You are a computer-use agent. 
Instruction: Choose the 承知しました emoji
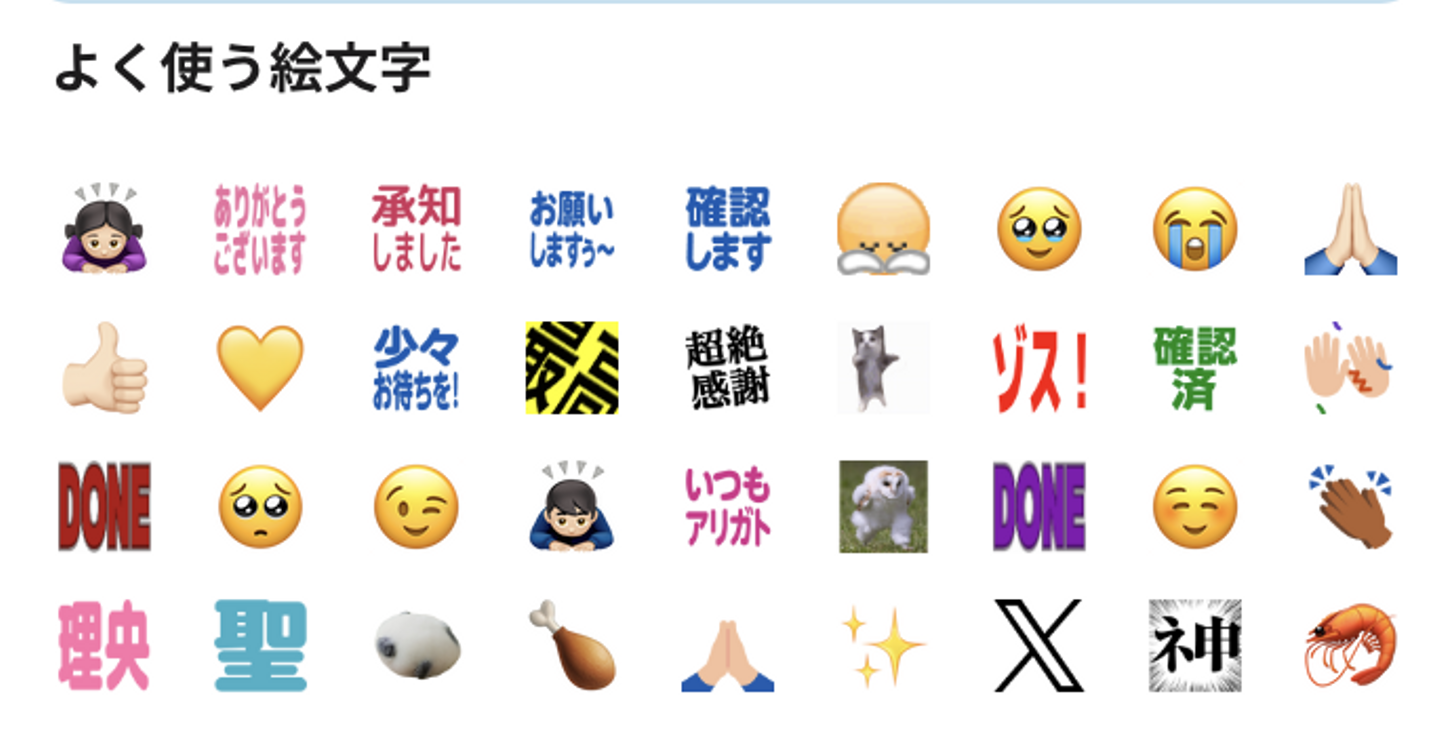tap(416, 229)
